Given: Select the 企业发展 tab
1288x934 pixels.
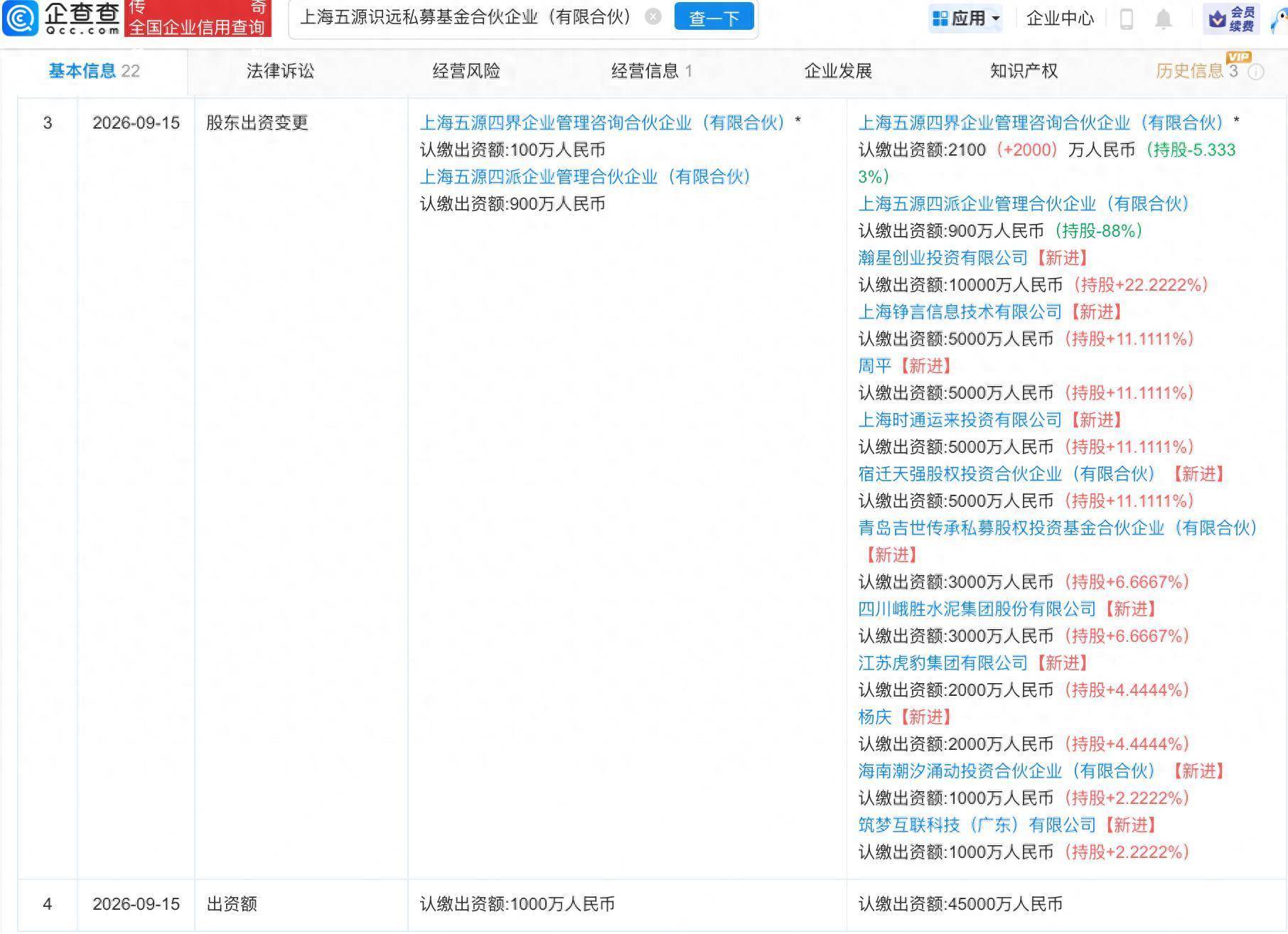Looking at the screenshot, I should pos(838,71).
